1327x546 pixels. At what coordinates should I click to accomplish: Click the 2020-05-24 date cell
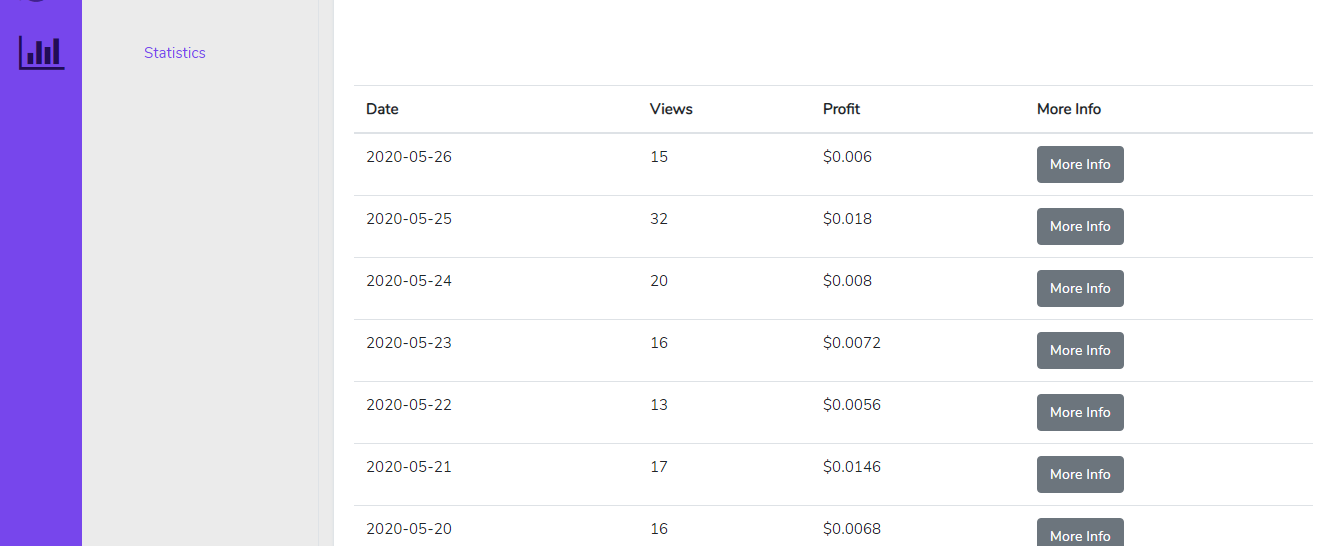point(409,281)
